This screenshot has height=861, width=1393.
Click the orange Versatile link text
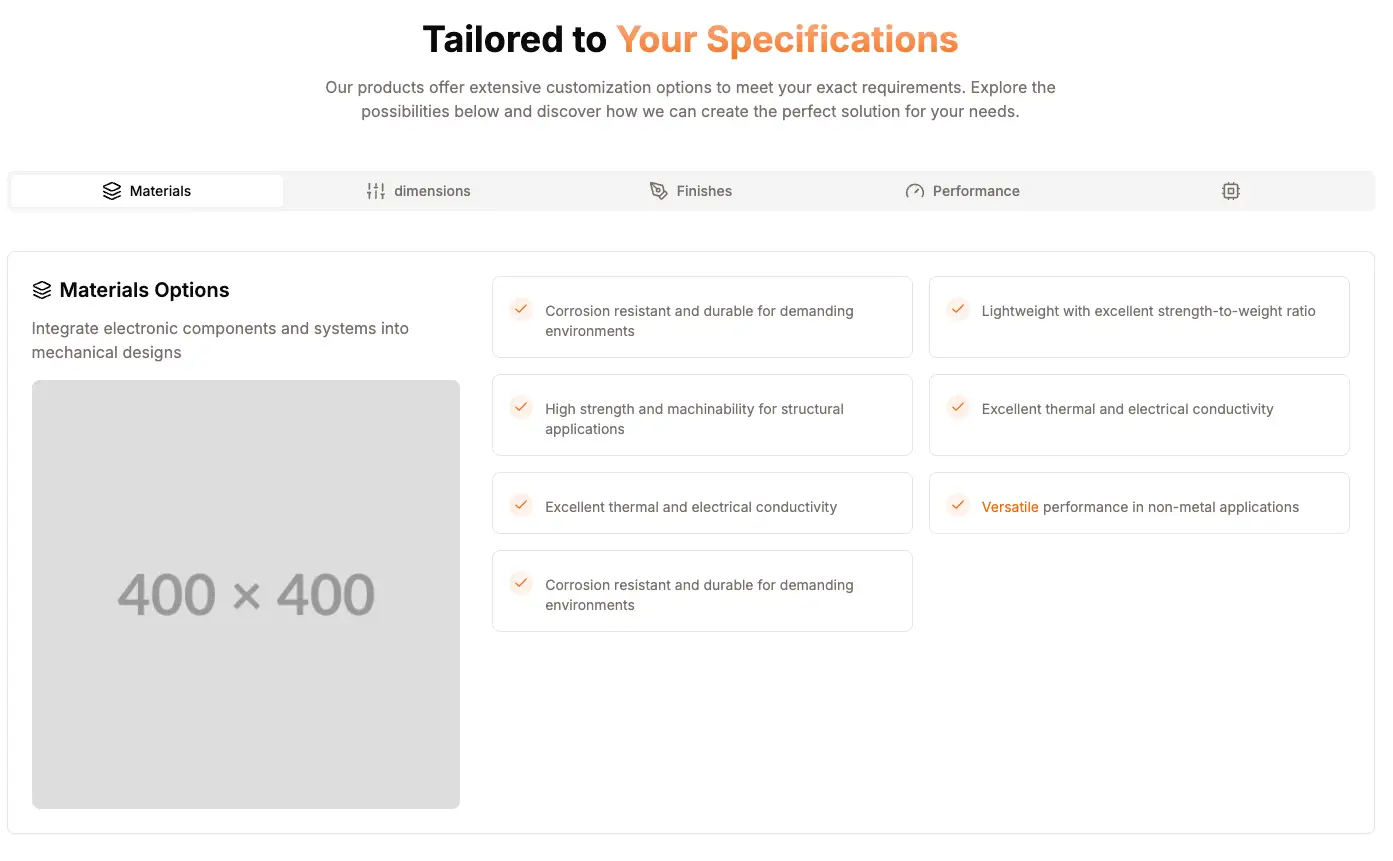coord(1010,507)
